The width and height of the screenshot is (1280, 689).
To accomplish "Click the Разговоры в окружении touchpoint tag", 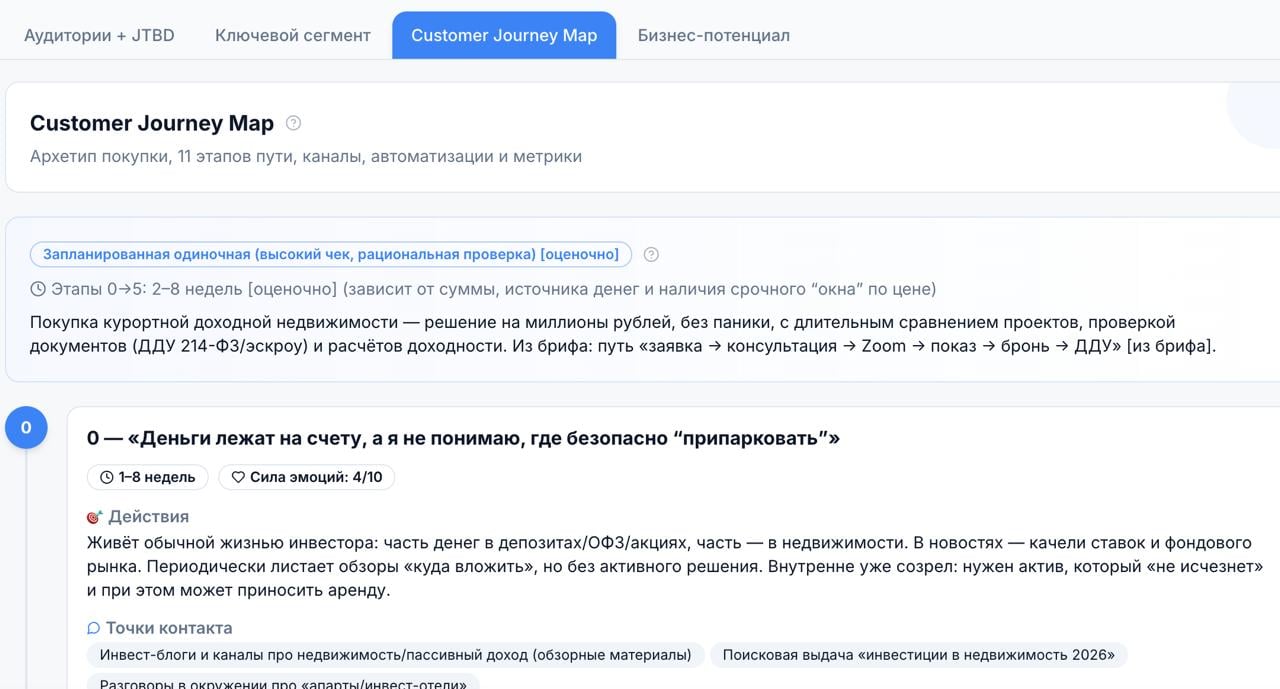I will (283, 683).
